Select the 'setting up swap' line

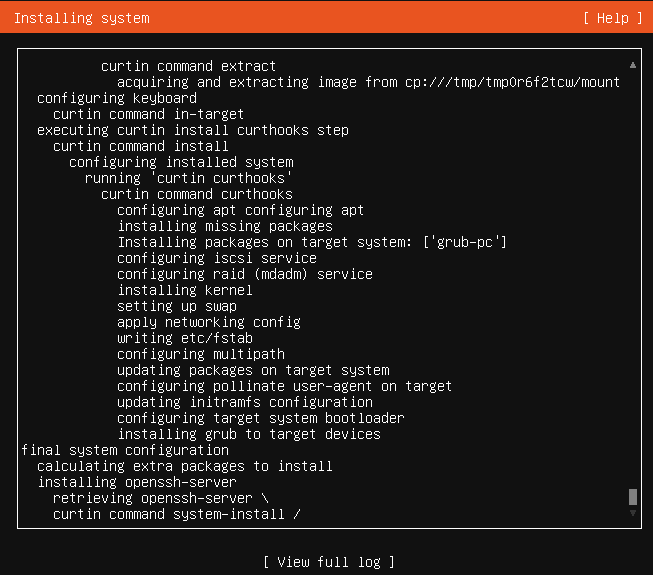(x=176, y=306)
